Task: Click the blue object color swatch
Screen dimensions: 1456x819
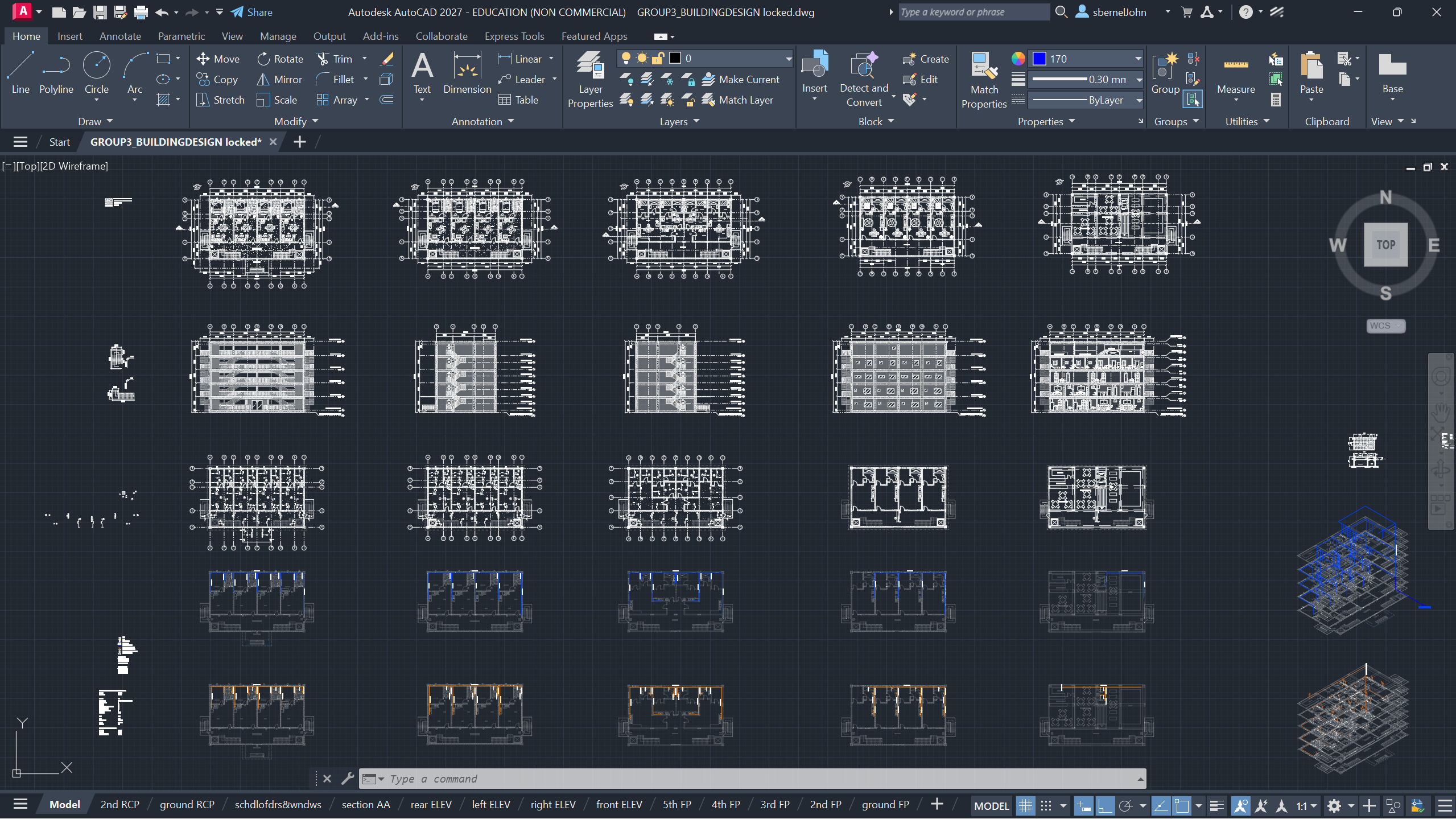Action: [x=1040, y=59]
